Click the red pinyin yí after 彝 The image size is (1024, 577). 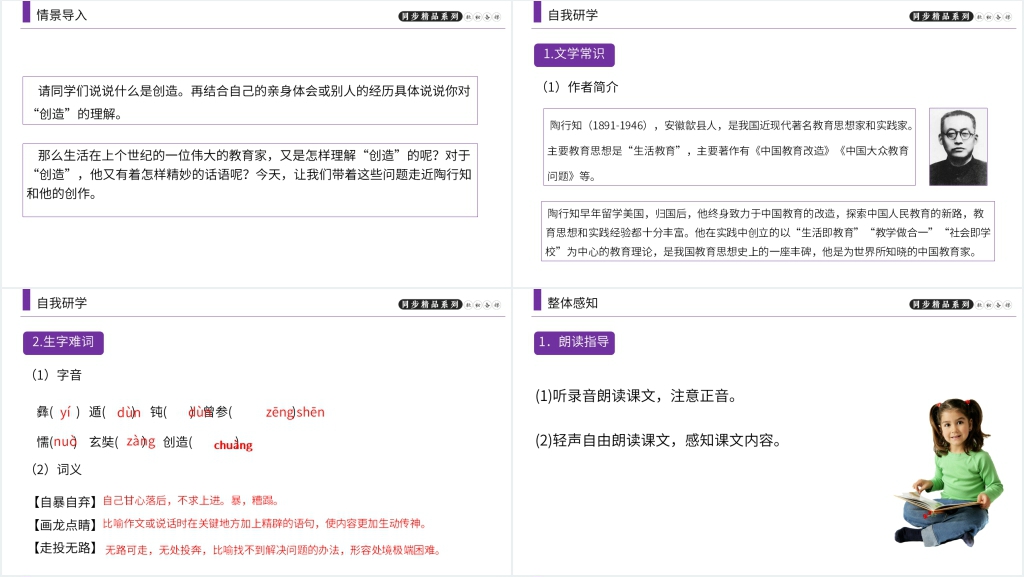click(65, 412)
